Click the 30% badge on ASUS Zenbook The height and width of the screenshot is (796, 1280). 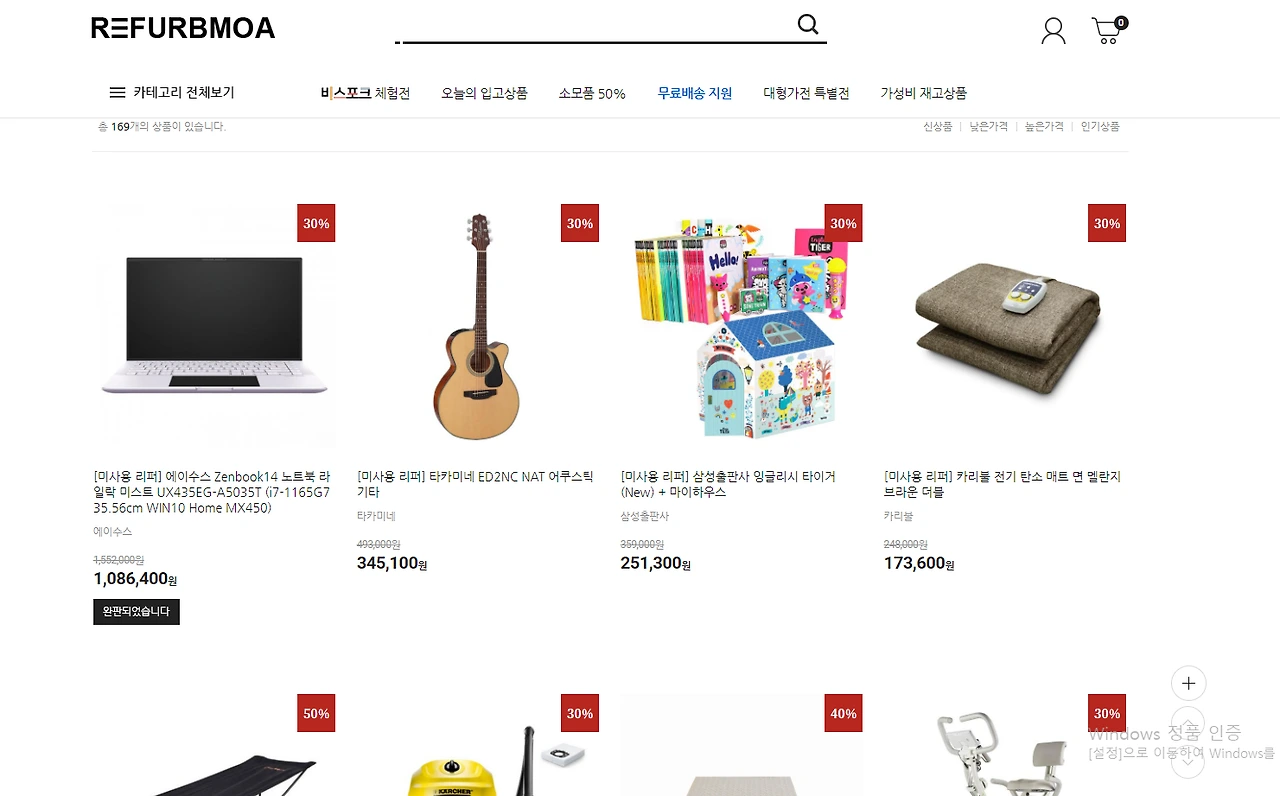(x=316, y=223)
